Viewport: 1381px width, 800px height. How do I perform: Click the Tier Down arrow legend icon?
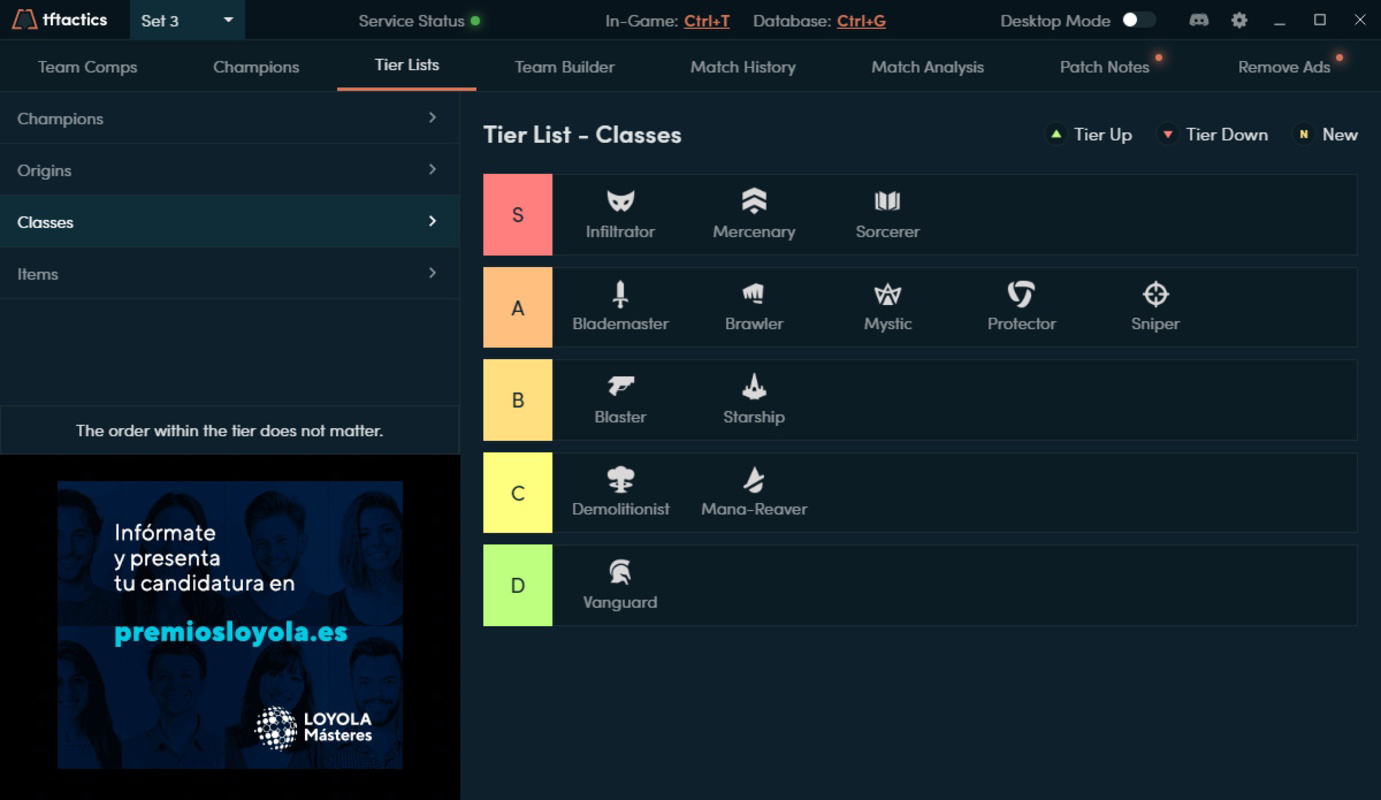1167,134
